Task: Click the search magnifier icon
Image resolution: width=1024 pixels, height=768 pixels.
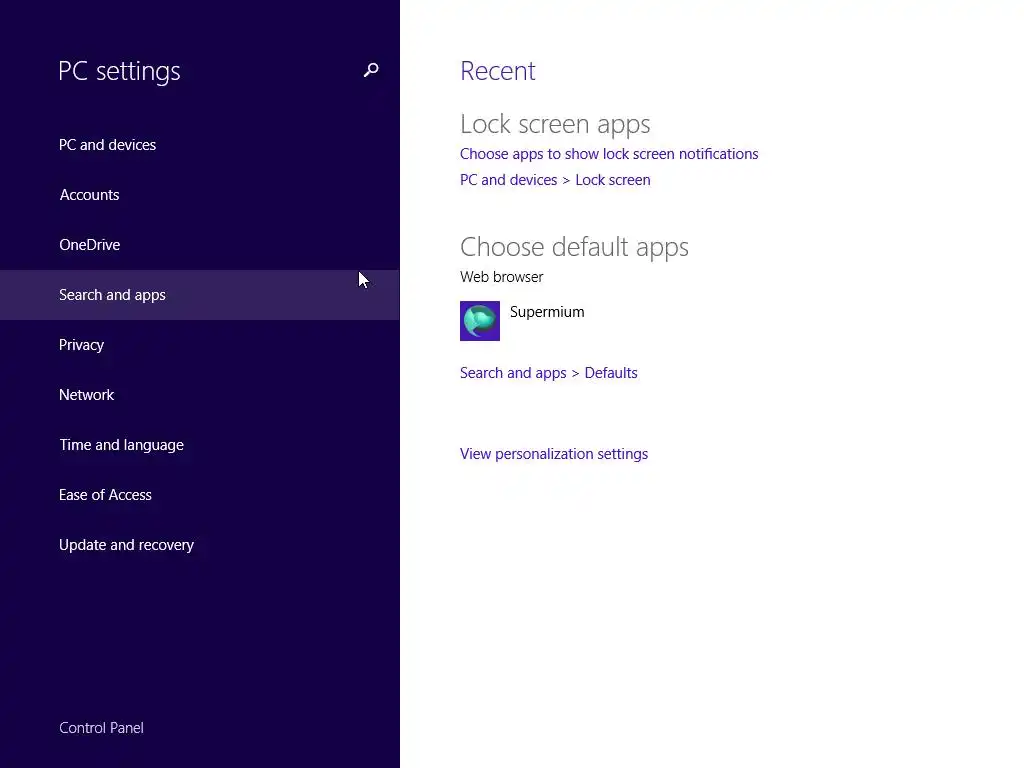Action: point(371,70)
